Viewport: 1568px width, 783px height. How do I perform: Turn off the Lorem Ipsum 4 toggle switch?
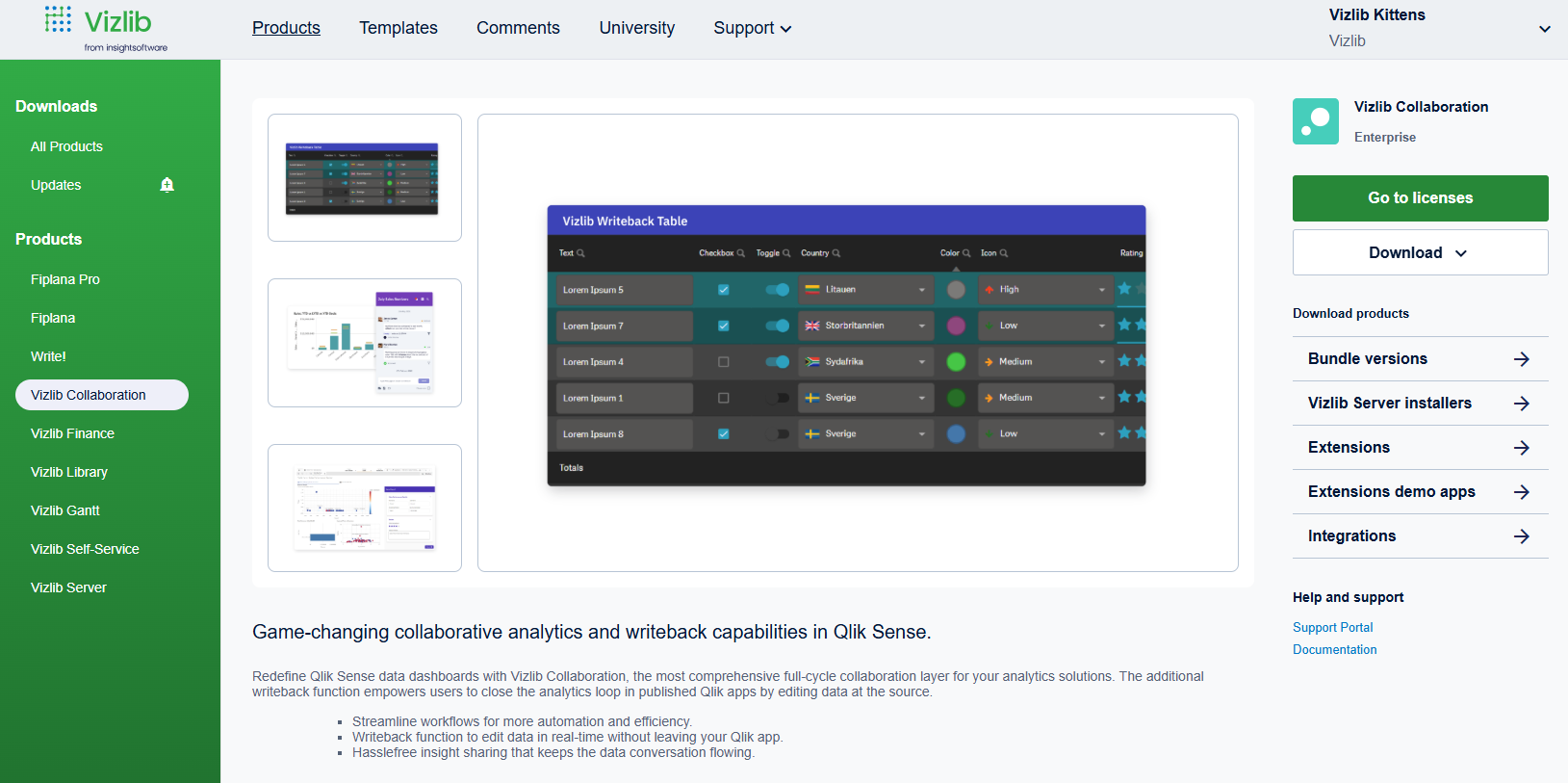coord(778,362)
